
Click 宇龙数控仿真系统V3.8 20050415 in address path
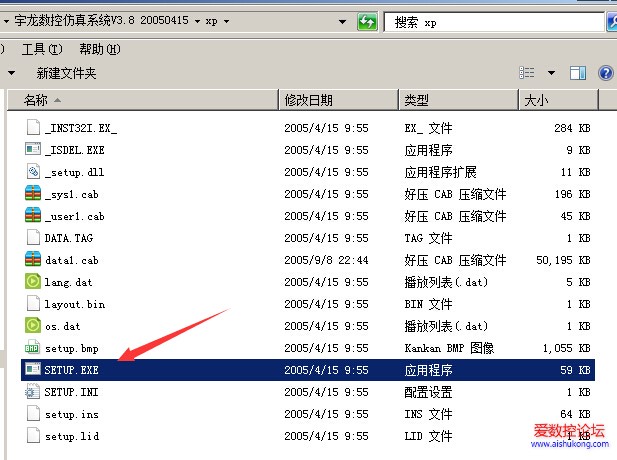102,20
